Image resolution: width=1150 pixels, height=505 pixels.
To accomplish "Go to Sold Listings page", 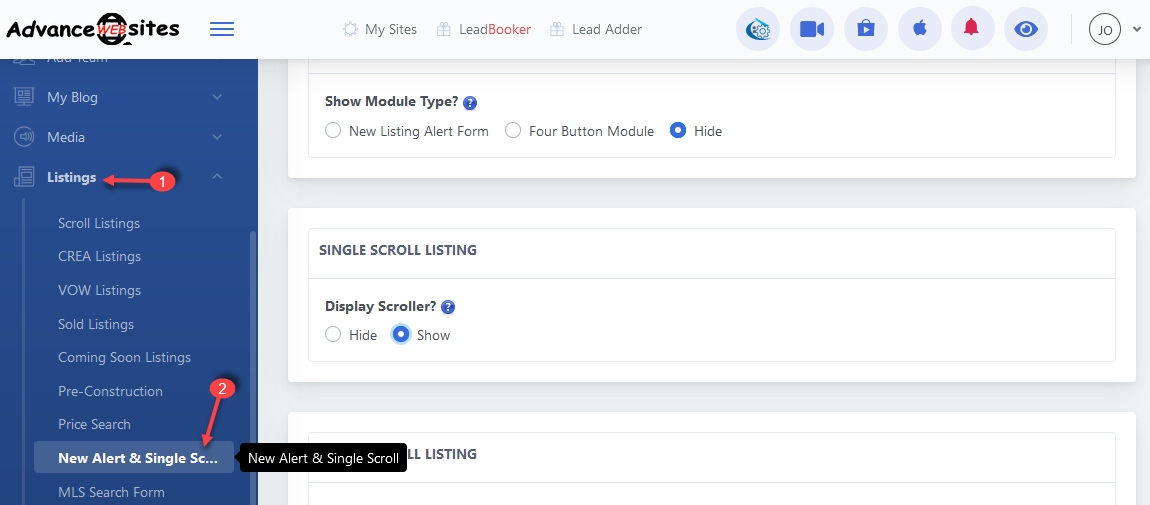I will tap(96, 324).
